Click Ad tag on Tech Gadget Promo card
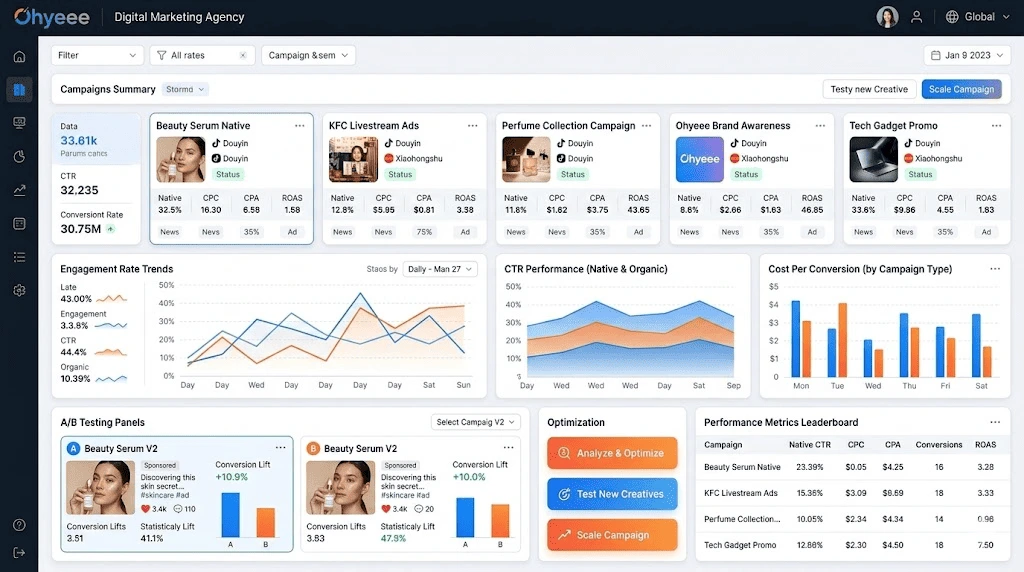The height and width of the screenshot is (572, 1024). click(986, 232)
